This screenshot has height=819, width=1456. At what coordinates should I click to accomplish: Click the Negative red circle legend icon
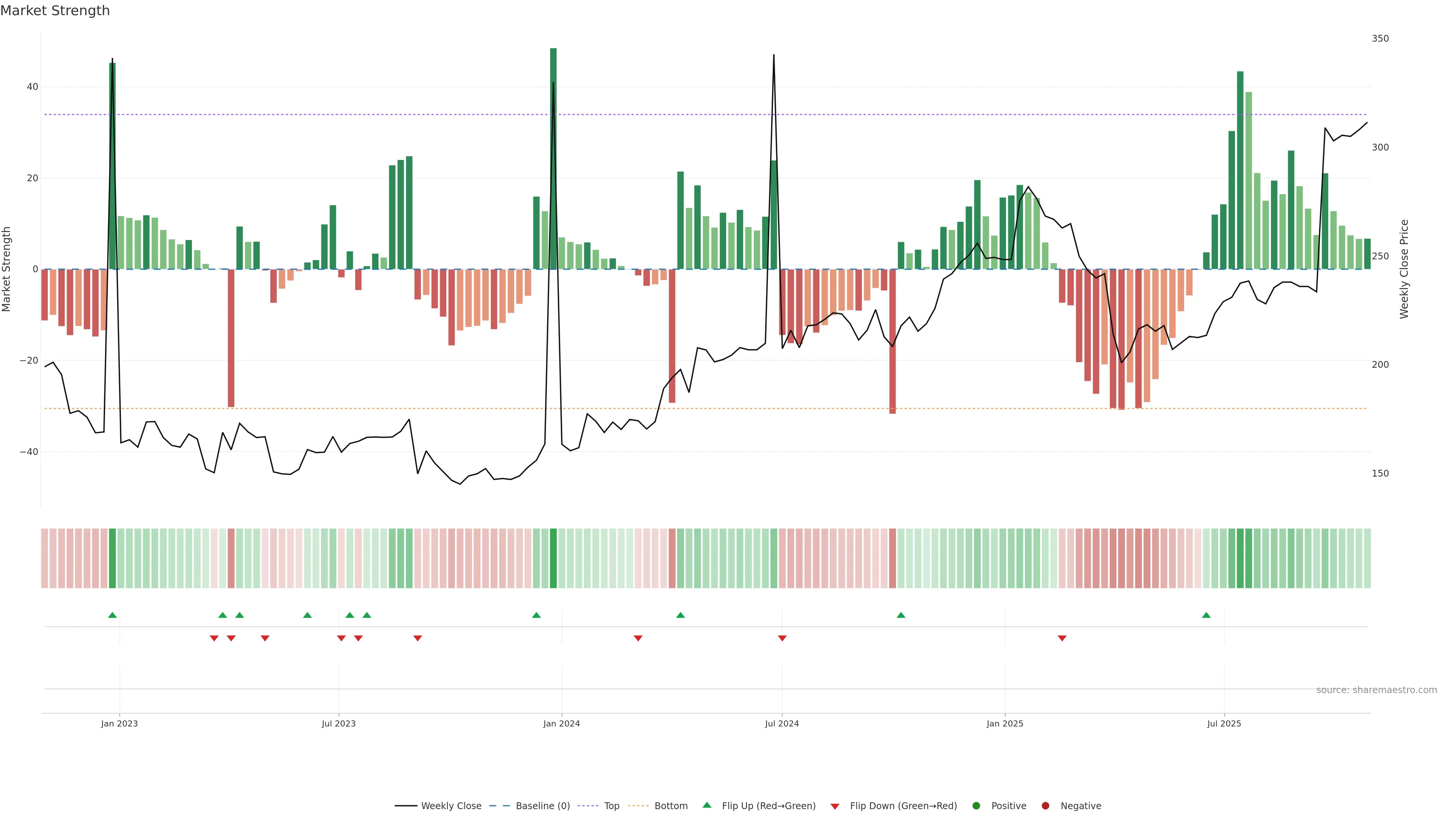1045,806
